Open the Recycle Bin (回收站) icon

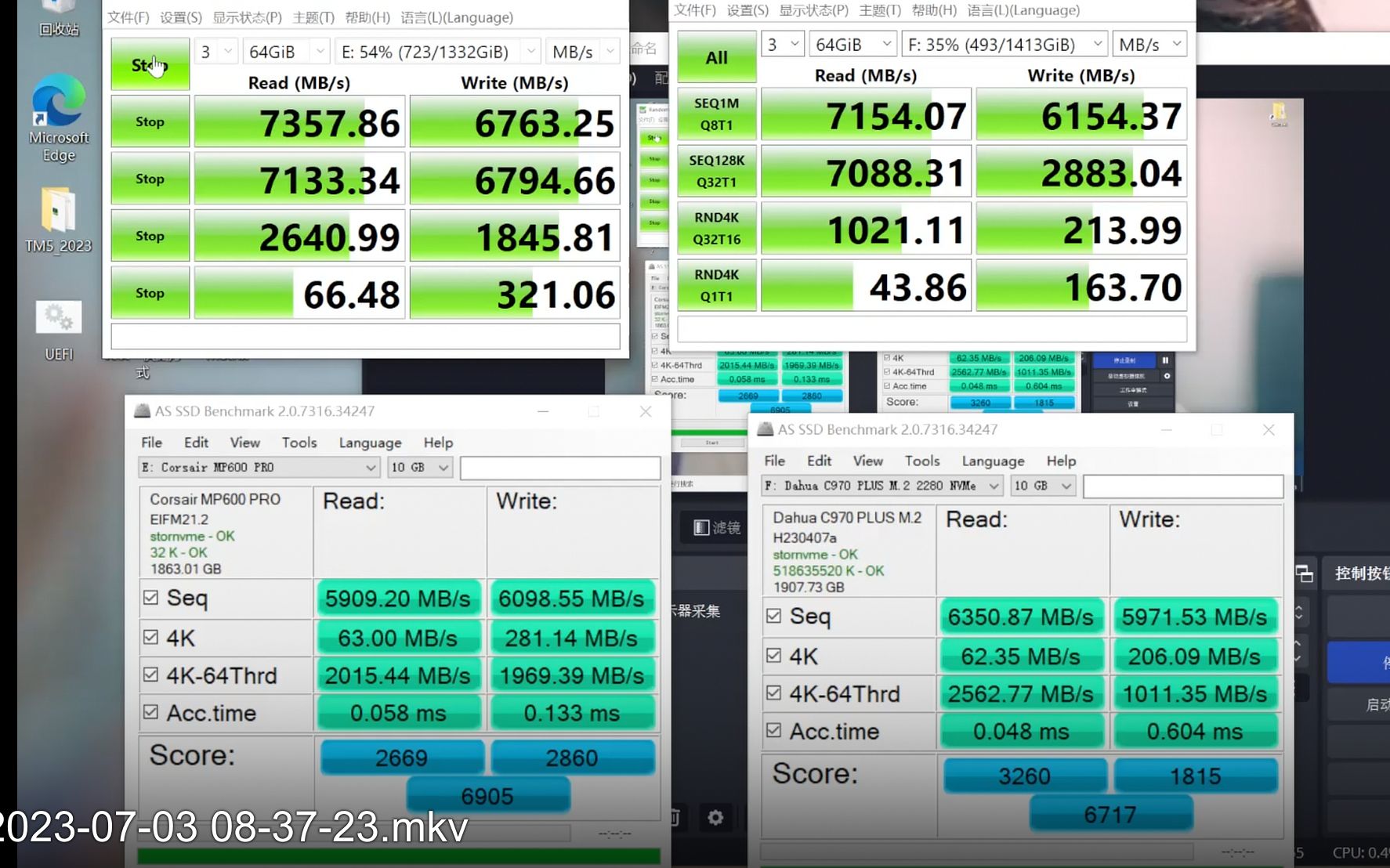click(x=59, y=19)
